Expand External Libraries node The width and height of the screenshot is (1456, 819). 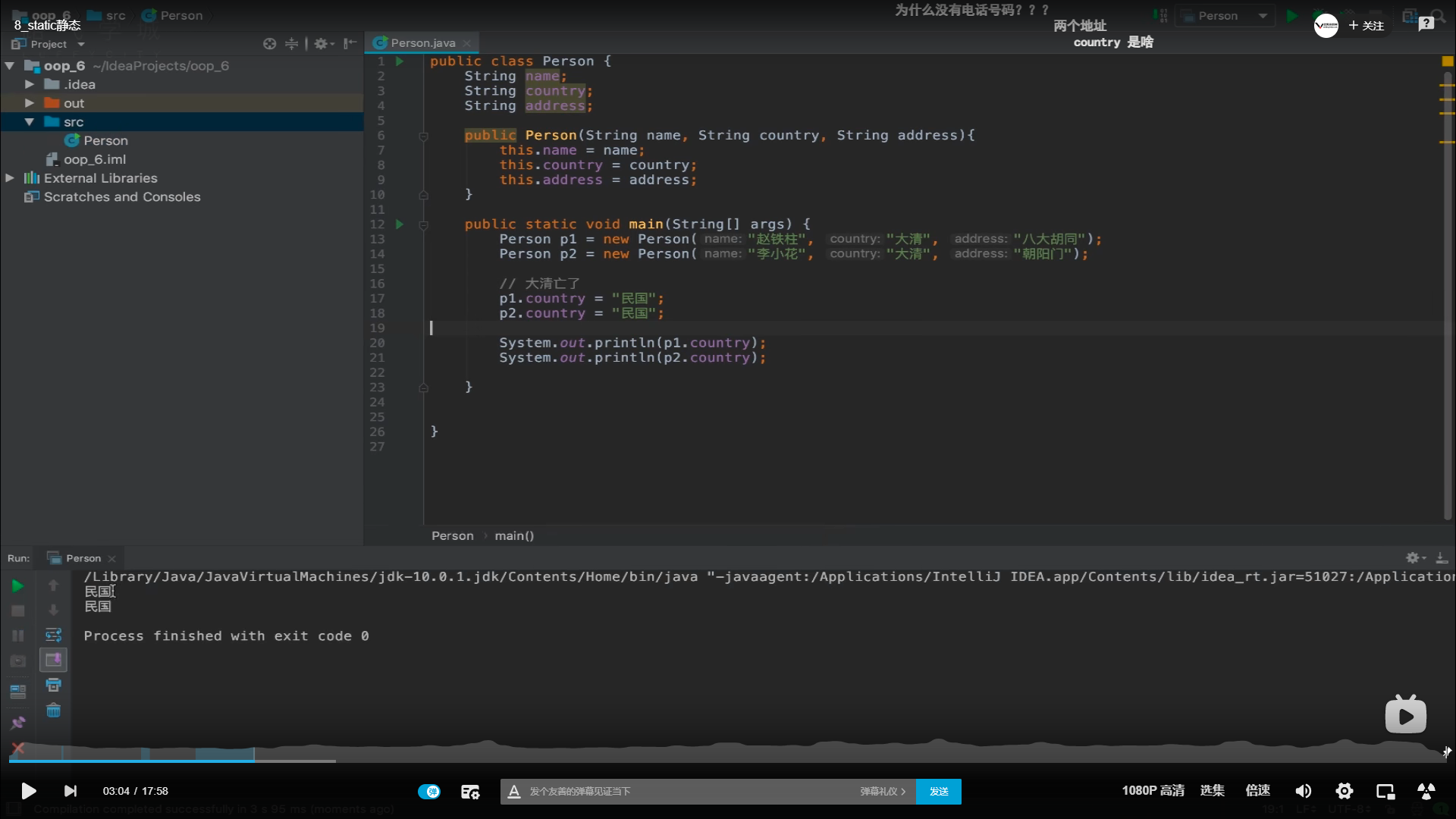click(10, 177)
